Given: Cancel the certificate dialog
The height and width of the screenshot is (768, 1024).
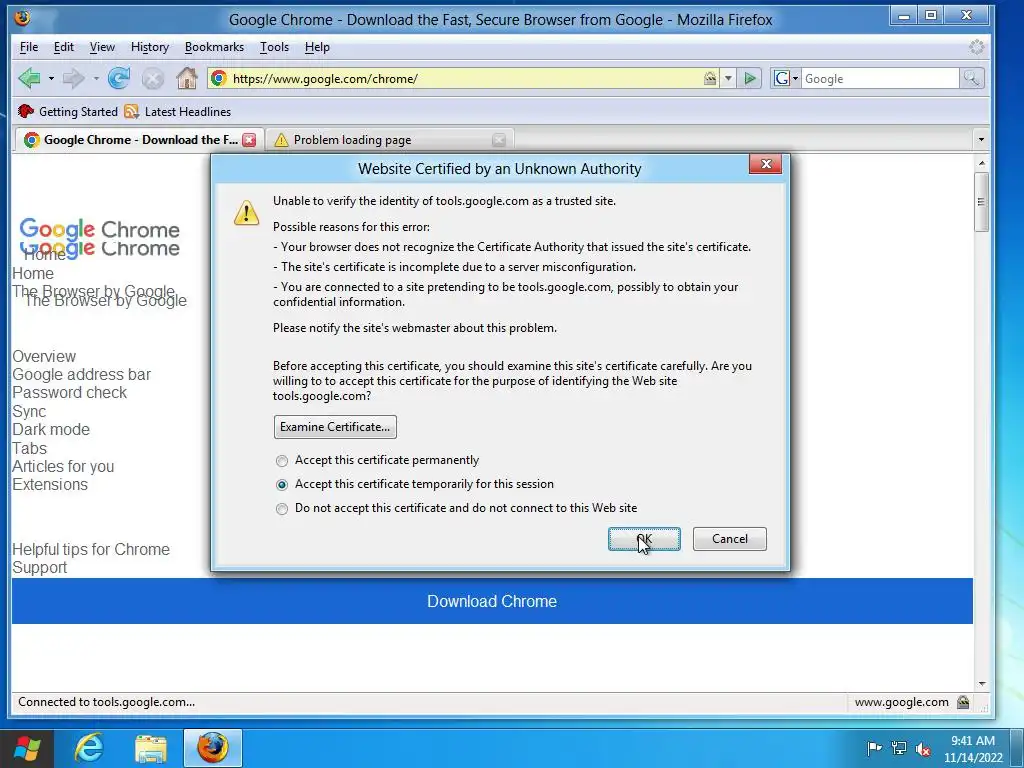Looking at the screenshot, I should click(729, 539).
